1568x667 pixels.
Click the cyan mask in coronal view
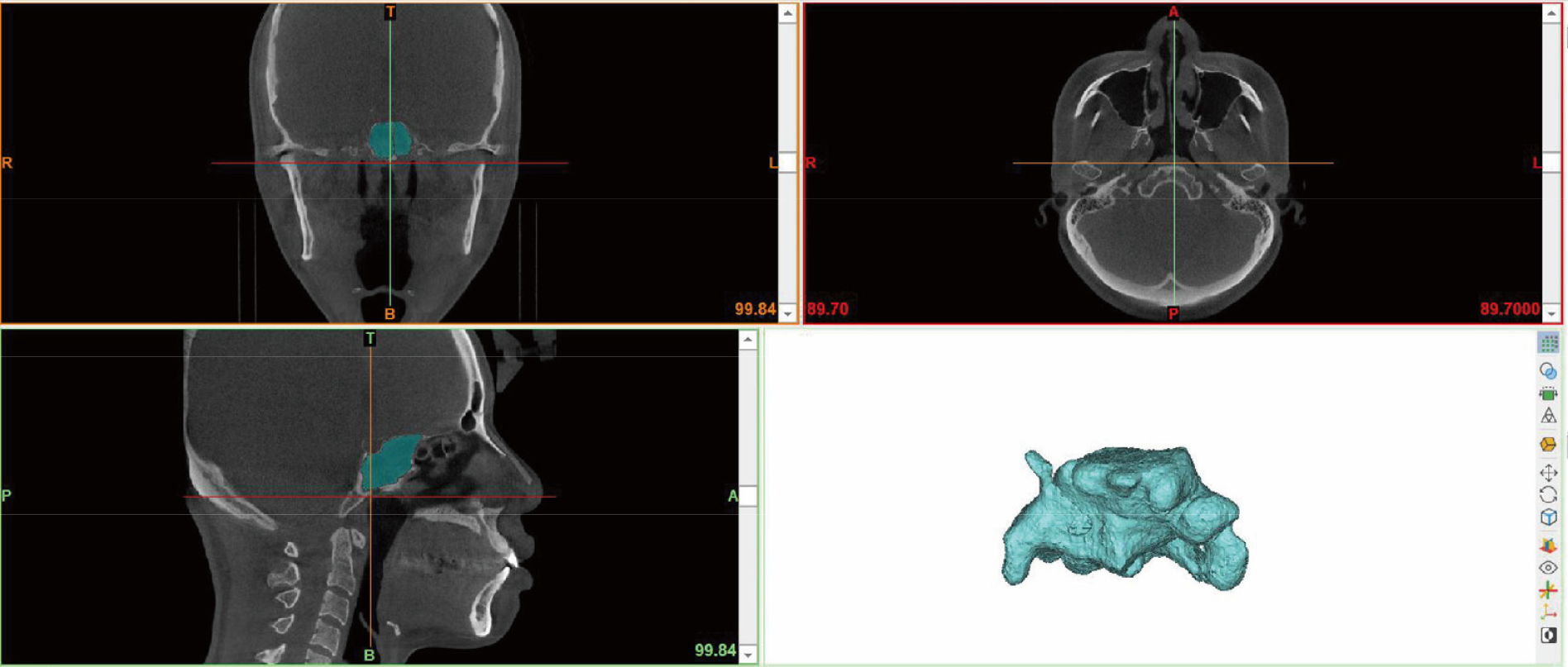pyautogui.click(x=390, y=140)
